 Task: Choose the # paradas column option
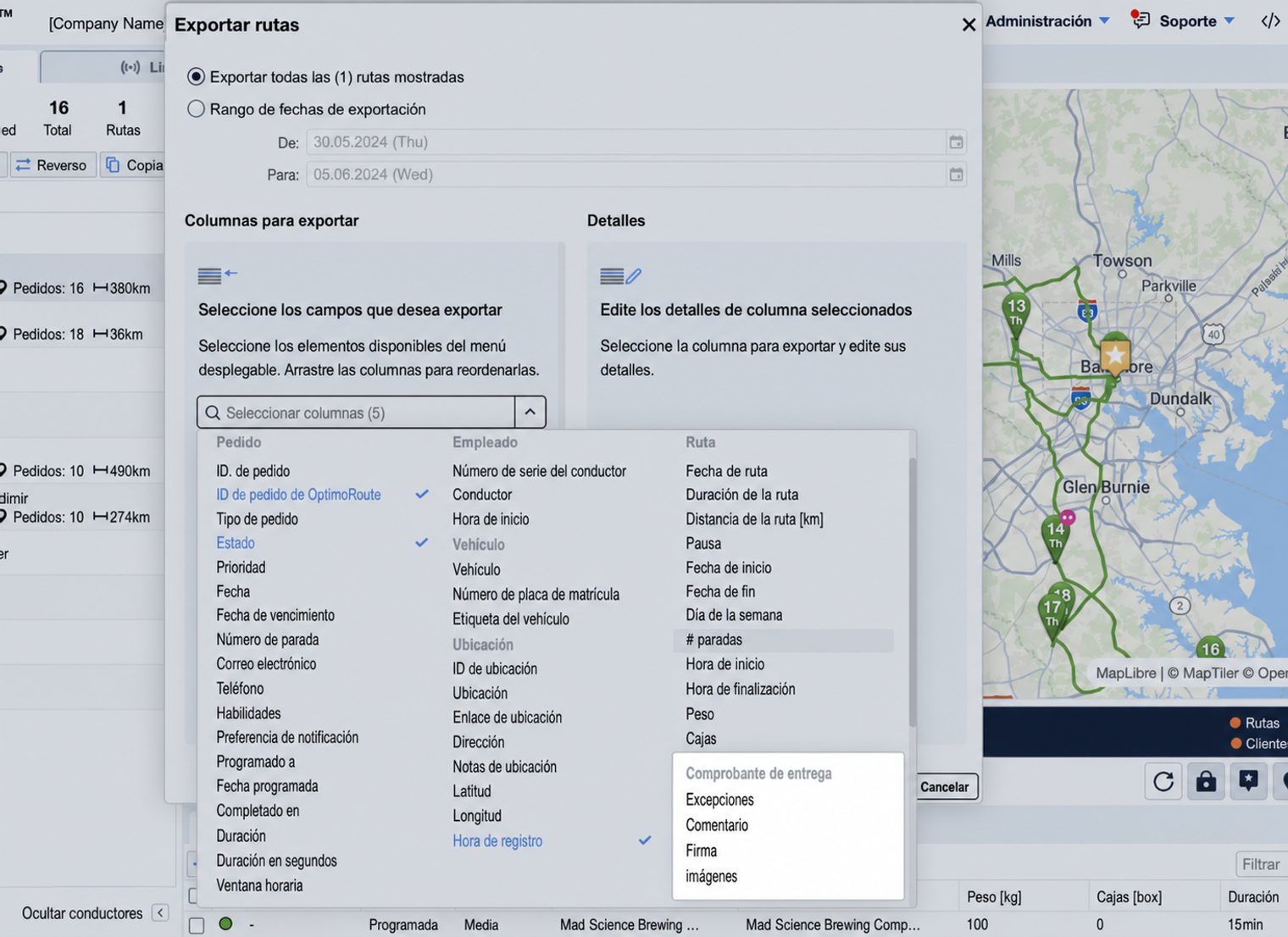pyautogui.click(x=784, y=640)
